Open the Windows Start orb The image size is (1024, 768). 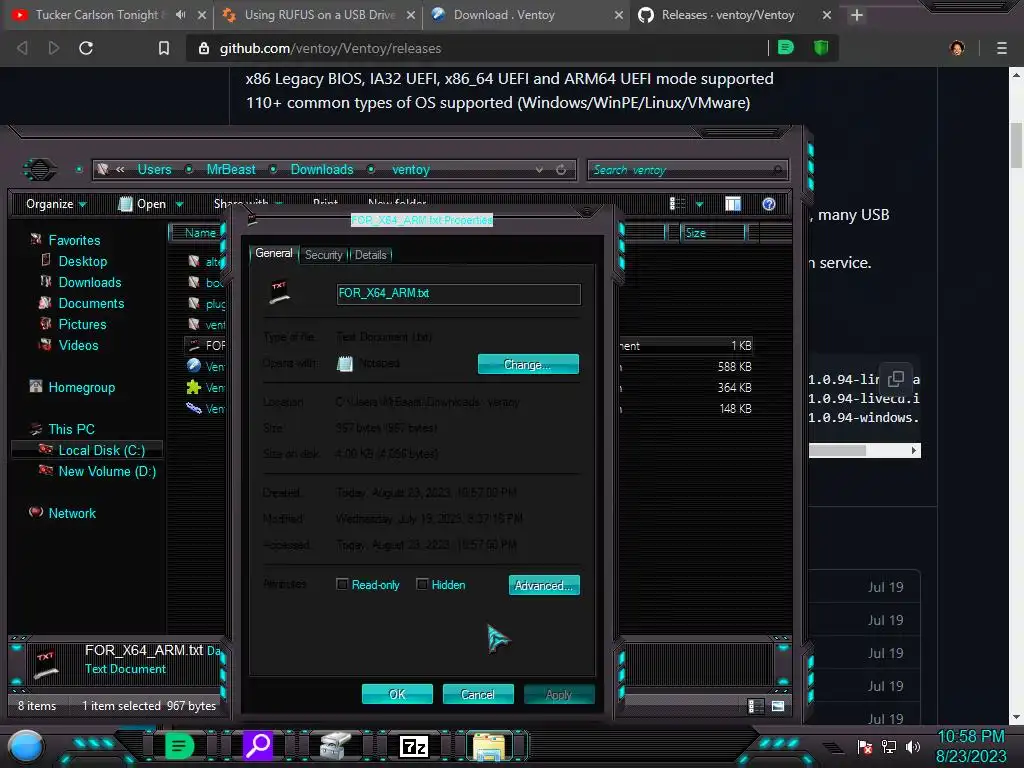26,746
